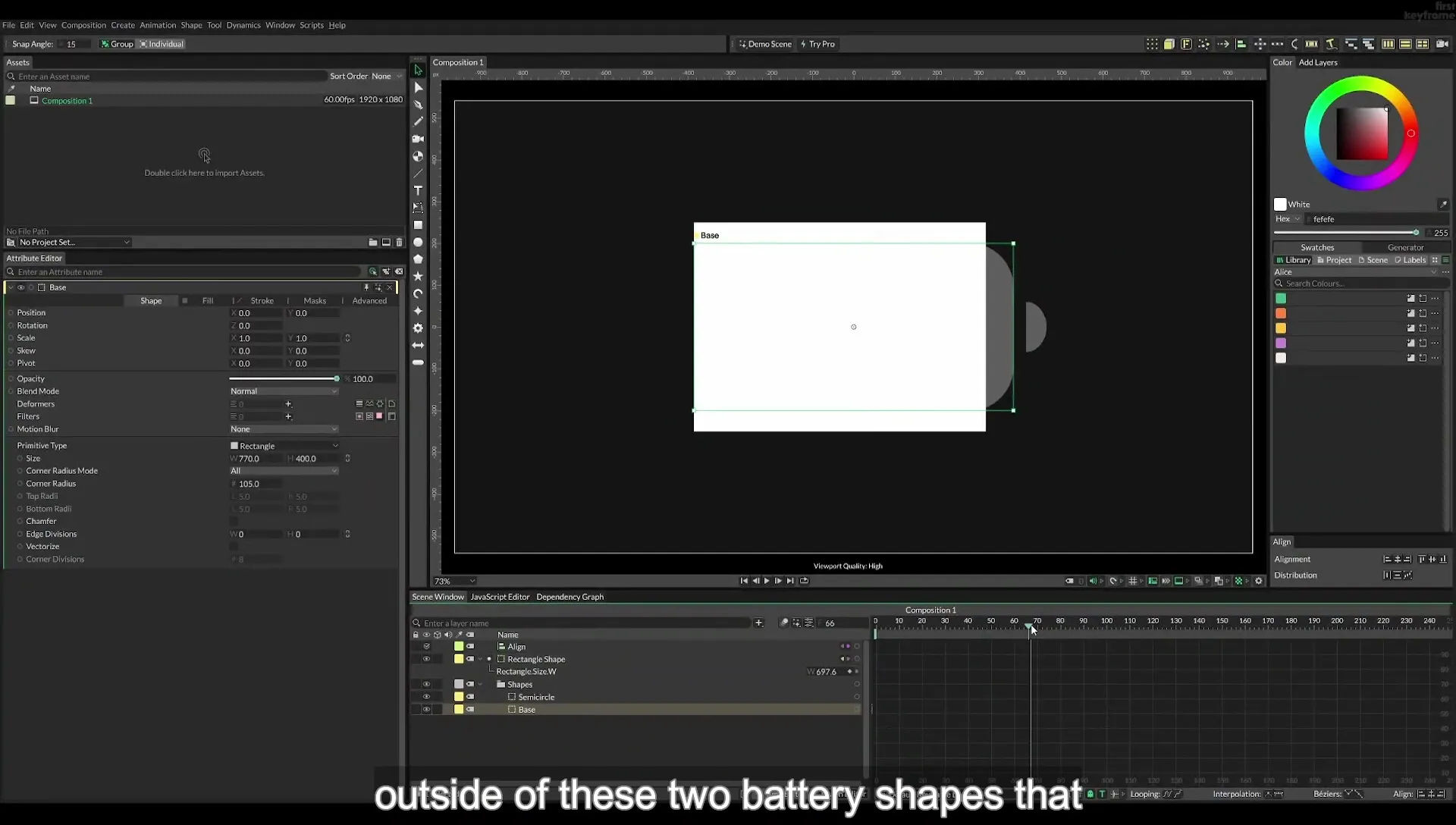Click the Demo Scene button
Image resolution: width=1456 pixels, height=825 pixels.
tap(765, 44)
